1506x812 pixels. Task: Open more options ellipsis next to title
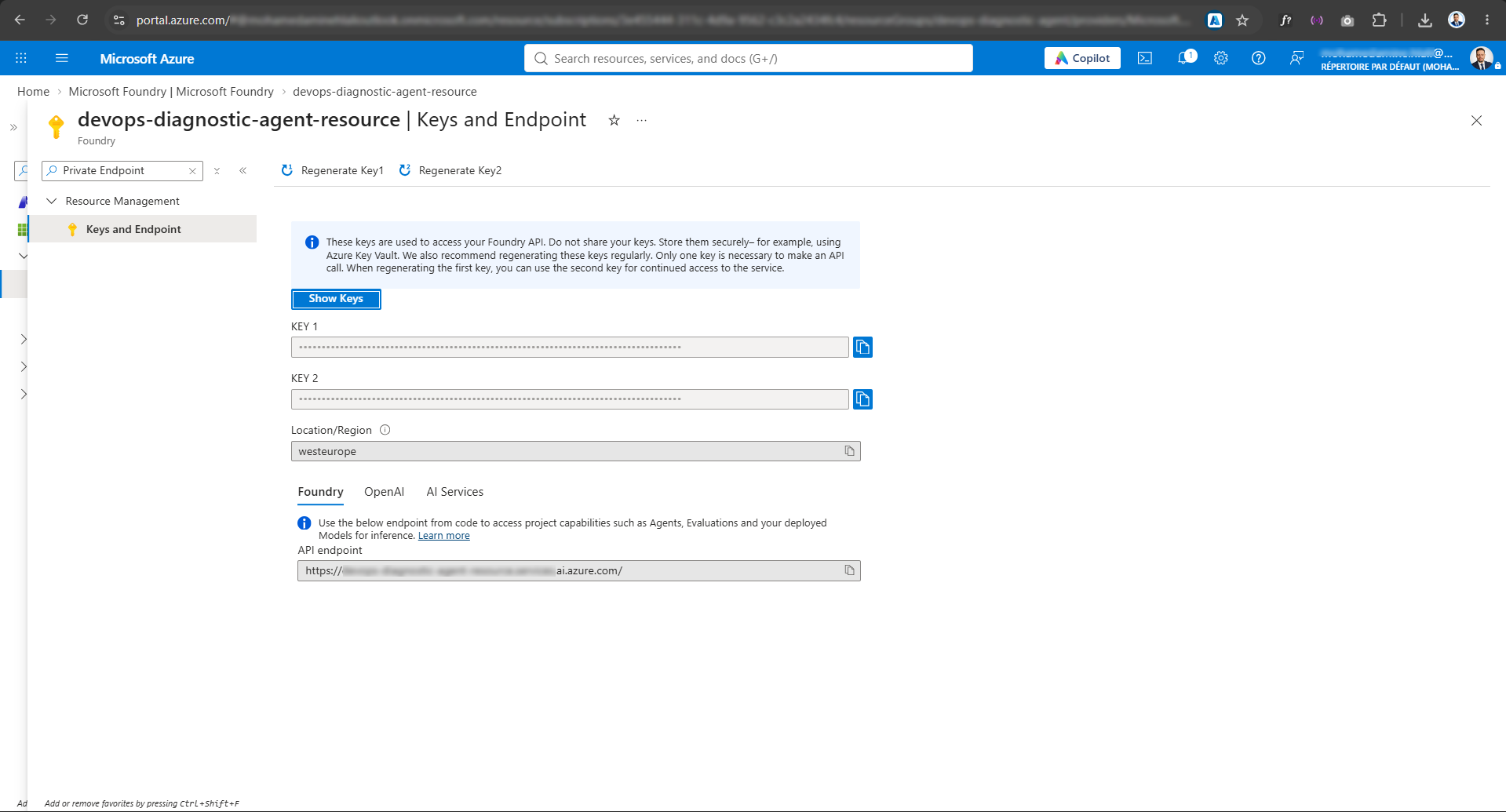click(x=642, y=120)
